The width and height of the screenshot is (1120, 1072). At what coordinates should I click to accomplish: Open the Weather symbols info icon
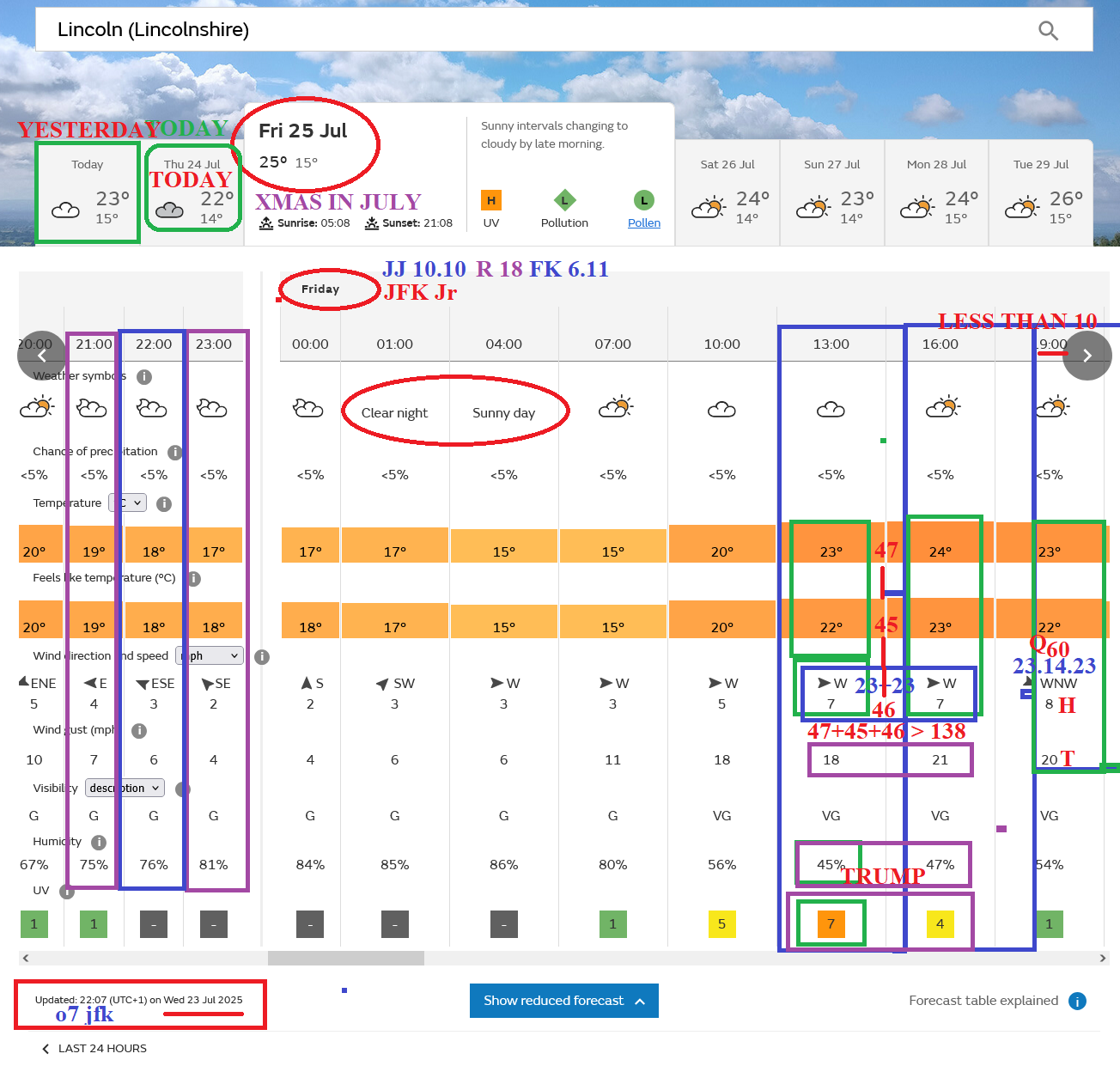(144, 377)
